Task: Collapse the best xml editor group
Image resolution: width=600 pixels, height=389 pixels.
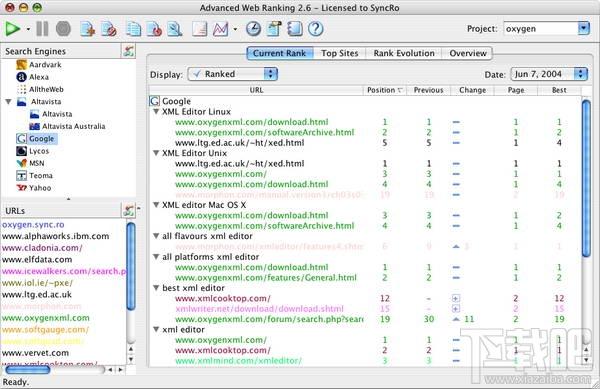Action: tap(156, 288)
